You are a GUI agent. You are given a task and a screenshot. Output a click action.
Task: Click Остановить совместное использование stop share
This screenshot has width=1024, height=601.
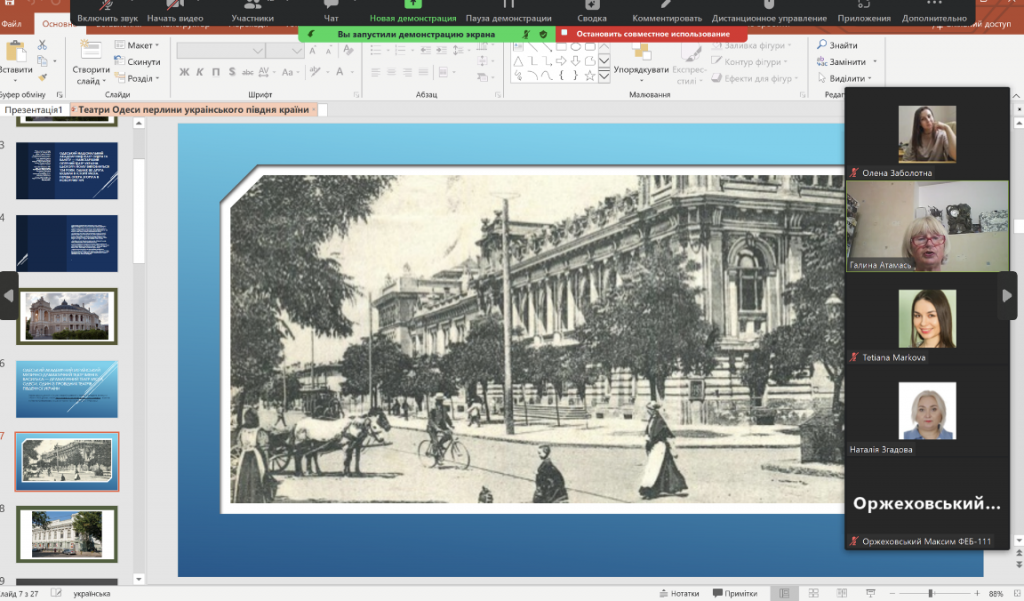652,33
